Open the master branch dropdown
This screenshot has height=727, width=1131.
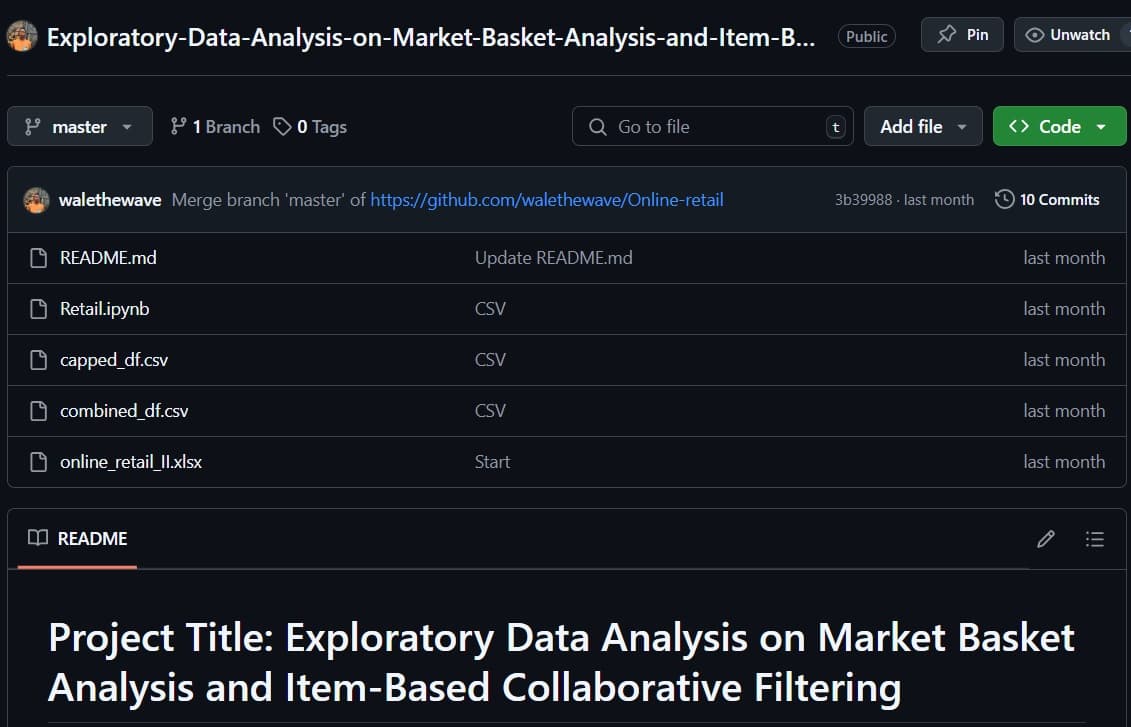pyautogui.click(x=80, y=126)
